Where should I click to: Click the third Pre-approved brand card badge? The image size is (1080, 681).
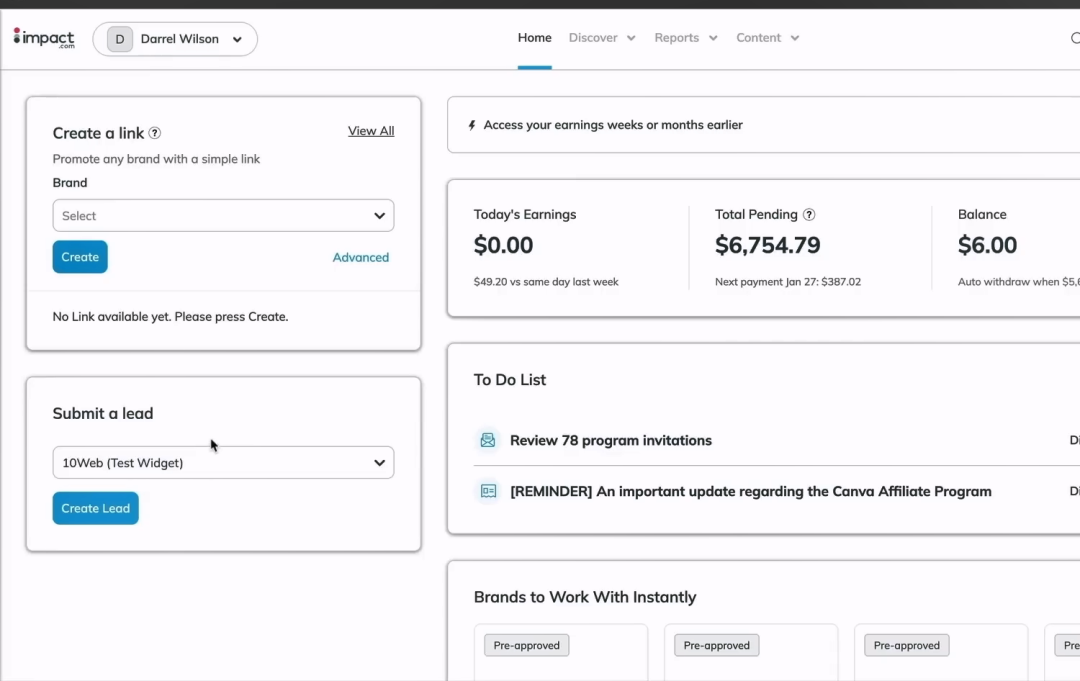[907, 645]
